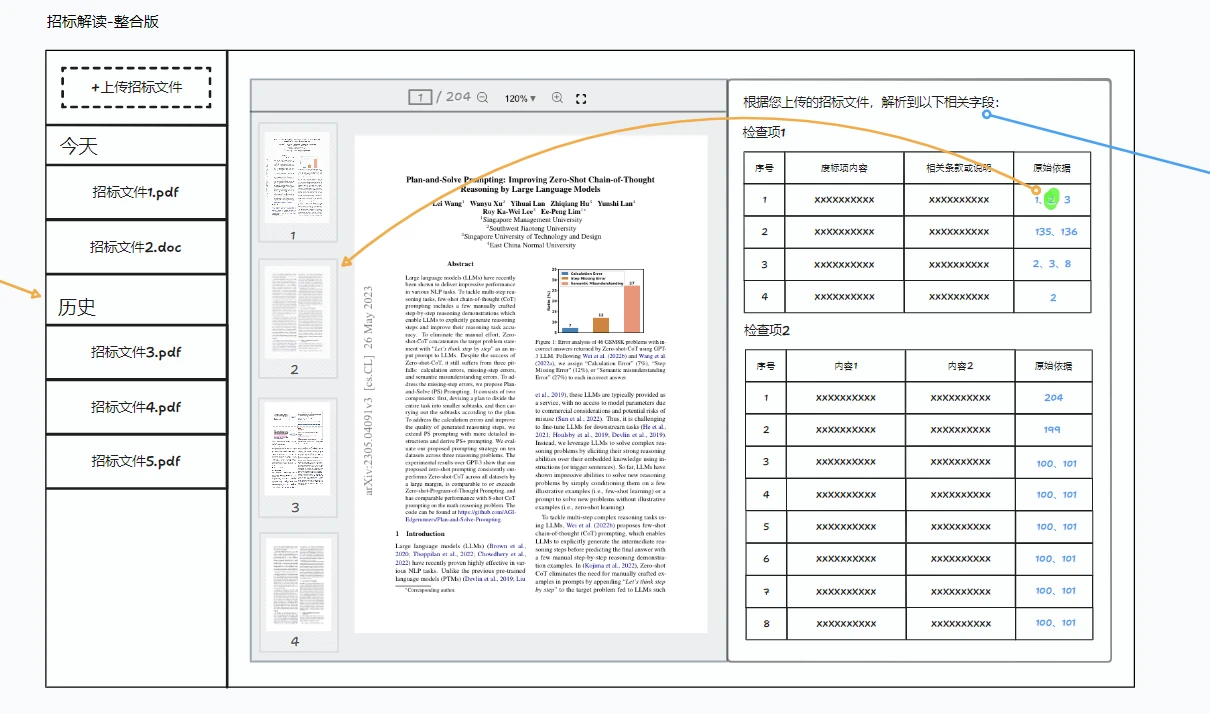Click page link 3 in 检查项1 row 1
The image size is (1210, 714).
pyautogui.click(x=1067, y=200)
